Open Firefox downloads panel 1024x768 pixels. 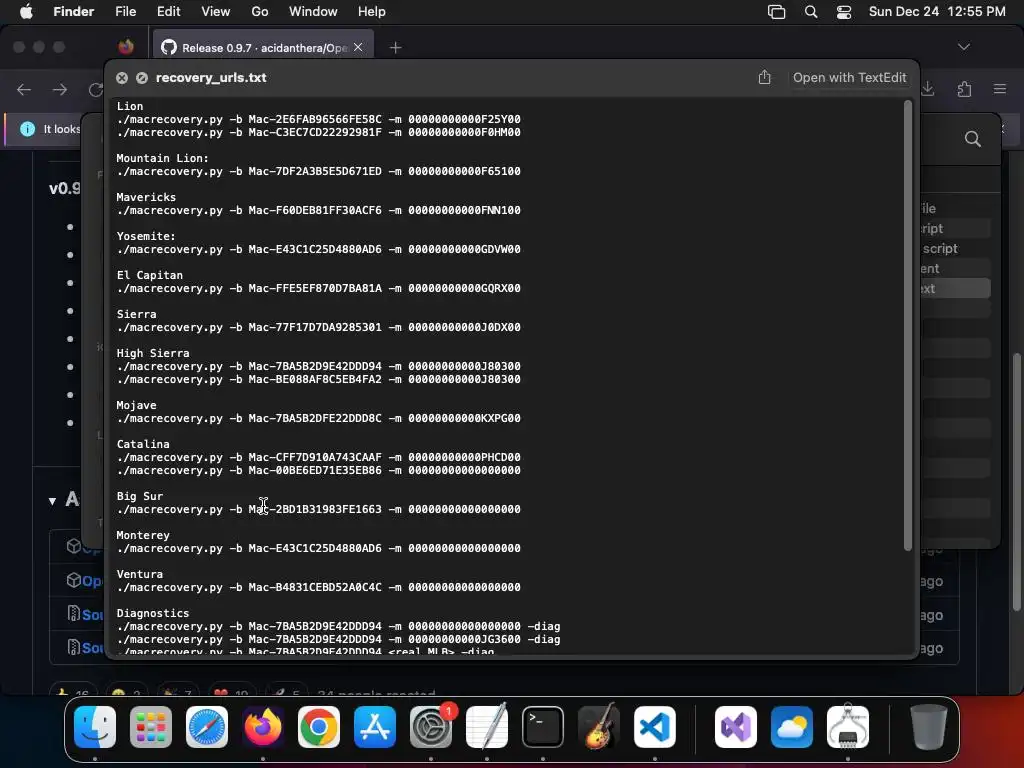pyautogui.click(x=928, y=89)
